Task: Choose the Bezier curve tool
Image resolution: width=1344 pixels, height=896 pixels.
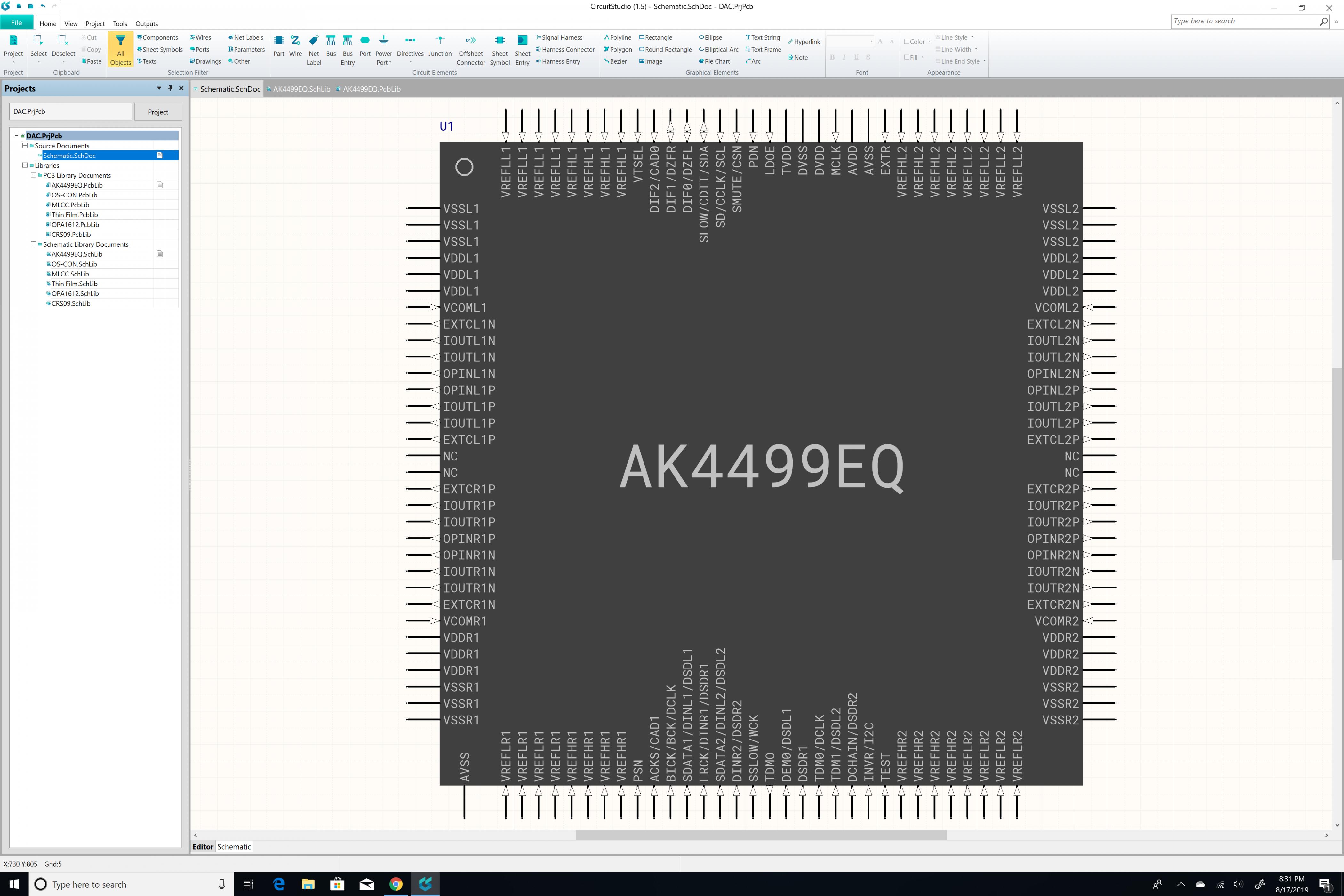Action: click(615, 61)
